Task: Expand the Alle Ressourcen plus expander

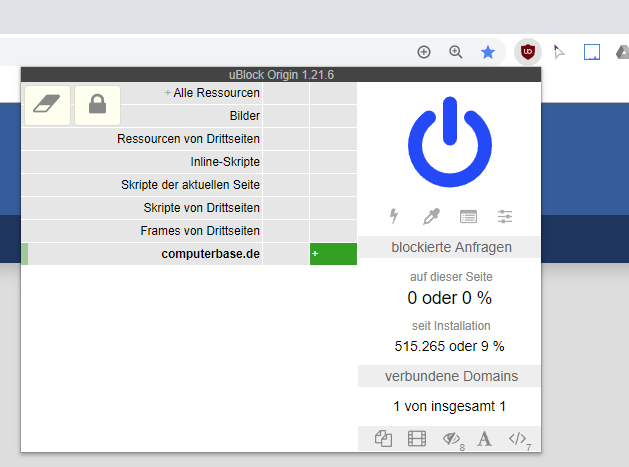Action: point(168,93)
